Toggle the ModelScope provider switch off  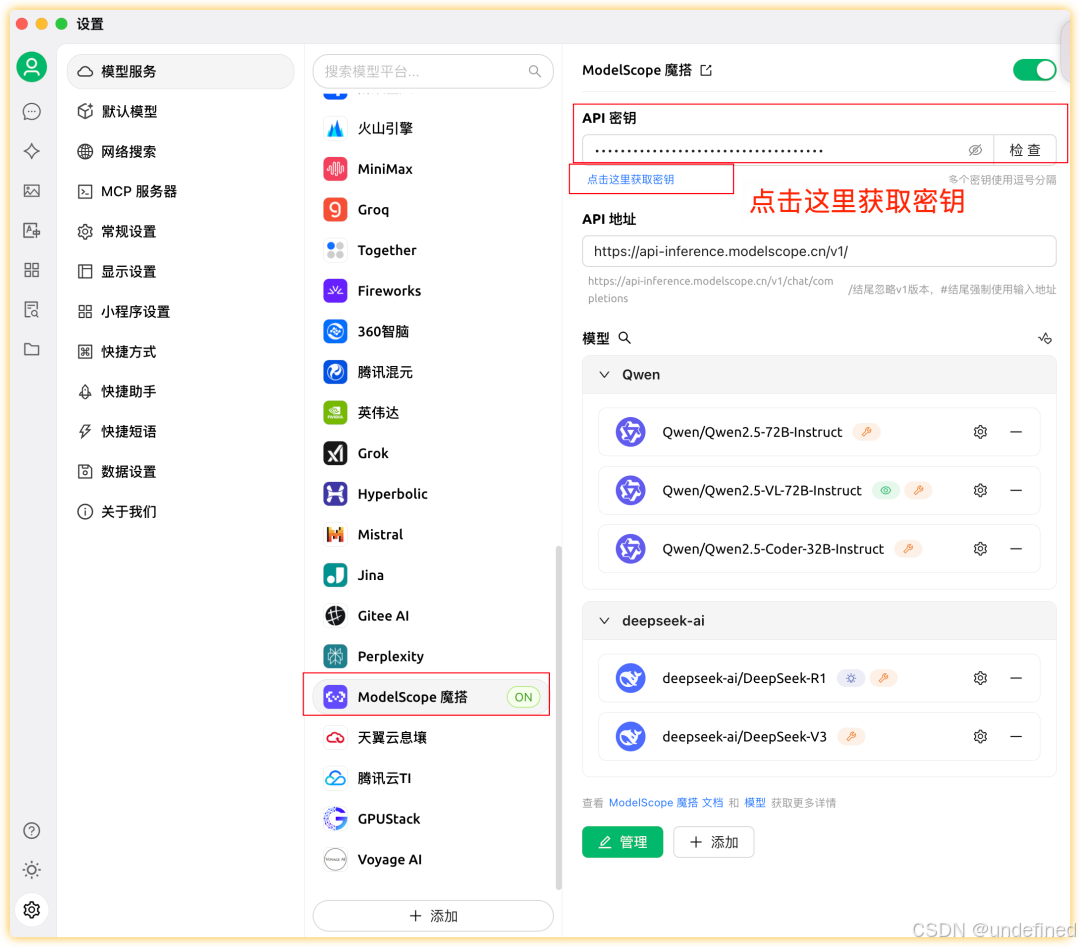(1034, 70)
